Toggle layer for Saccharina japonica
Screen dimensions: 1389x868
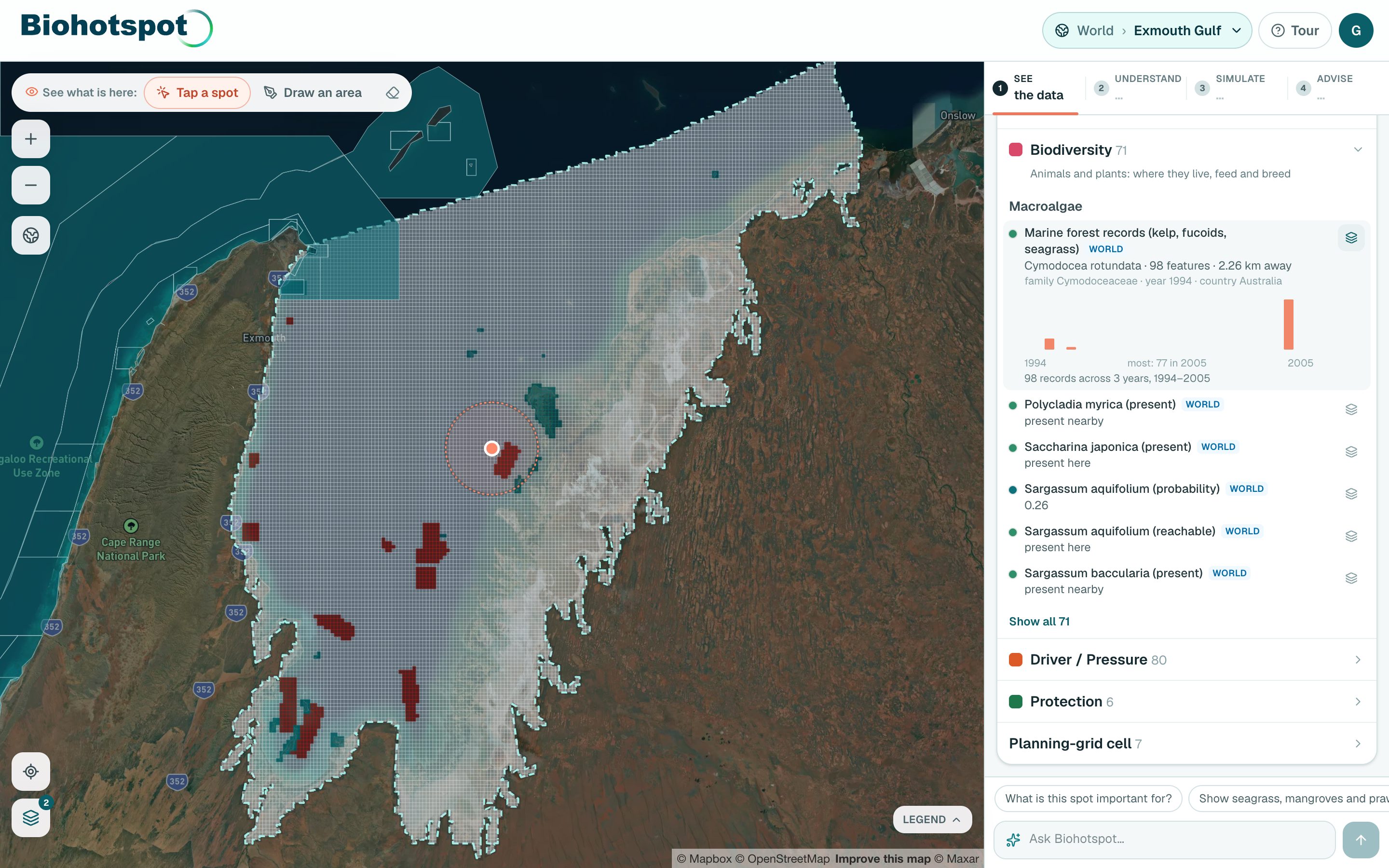pos(1351,452)
